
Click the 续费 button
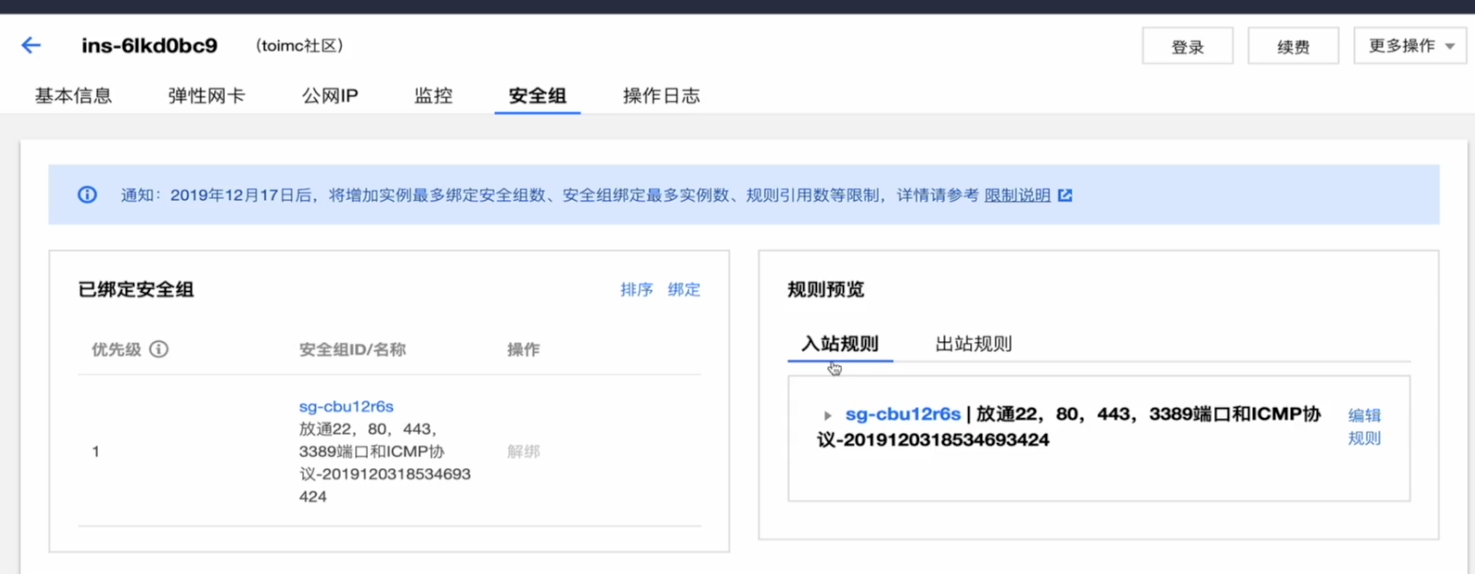[1292, 47]
